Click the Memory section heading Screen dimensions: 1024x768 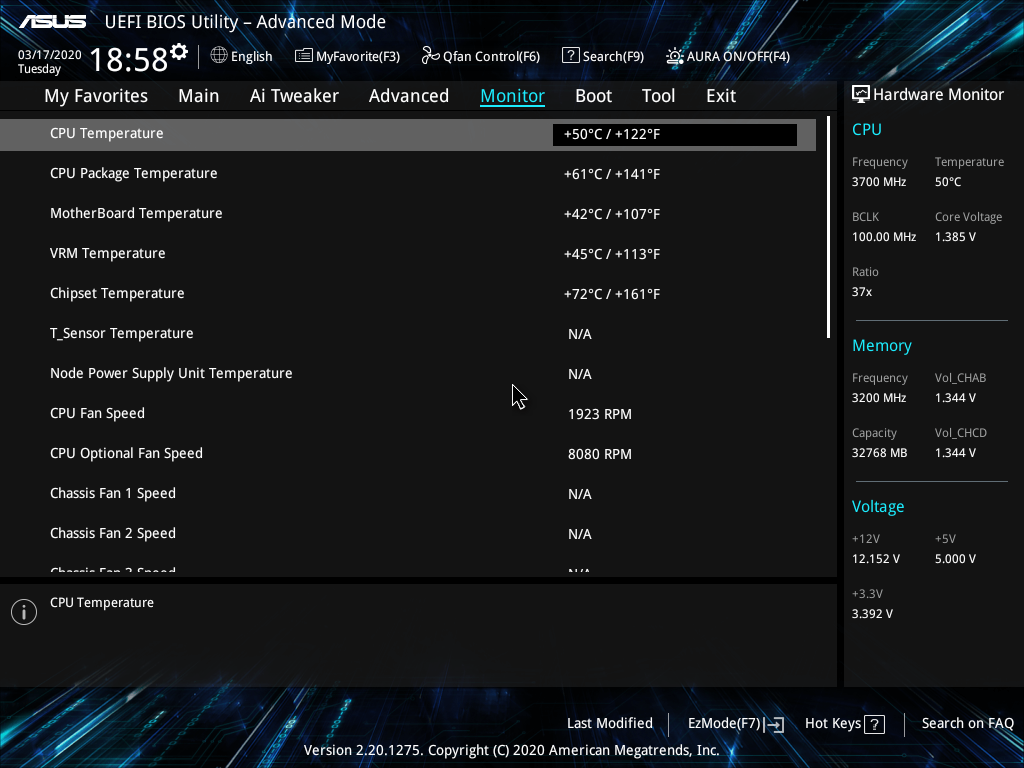[x=882, y=345]
